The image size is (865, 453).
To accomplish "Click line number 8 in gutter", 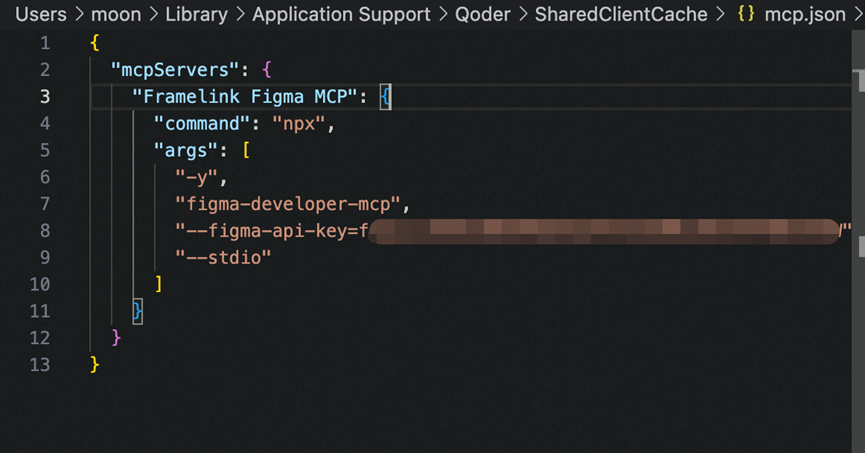I will click(45, 231).
